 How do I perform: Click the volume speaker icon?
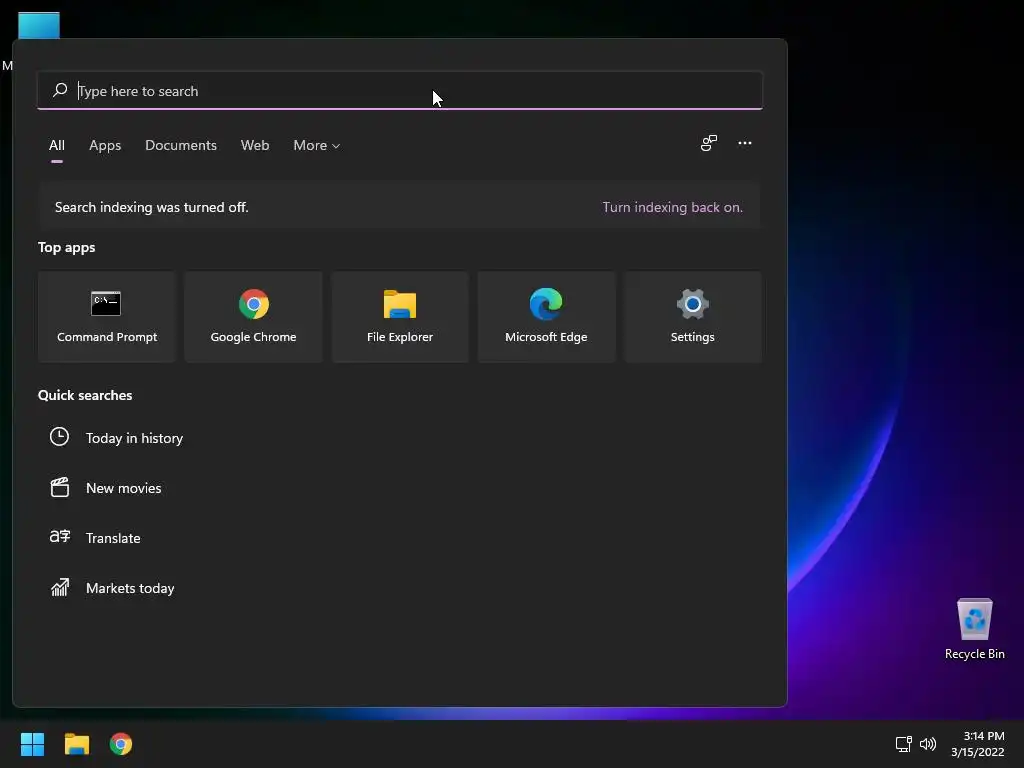point(927,744)
